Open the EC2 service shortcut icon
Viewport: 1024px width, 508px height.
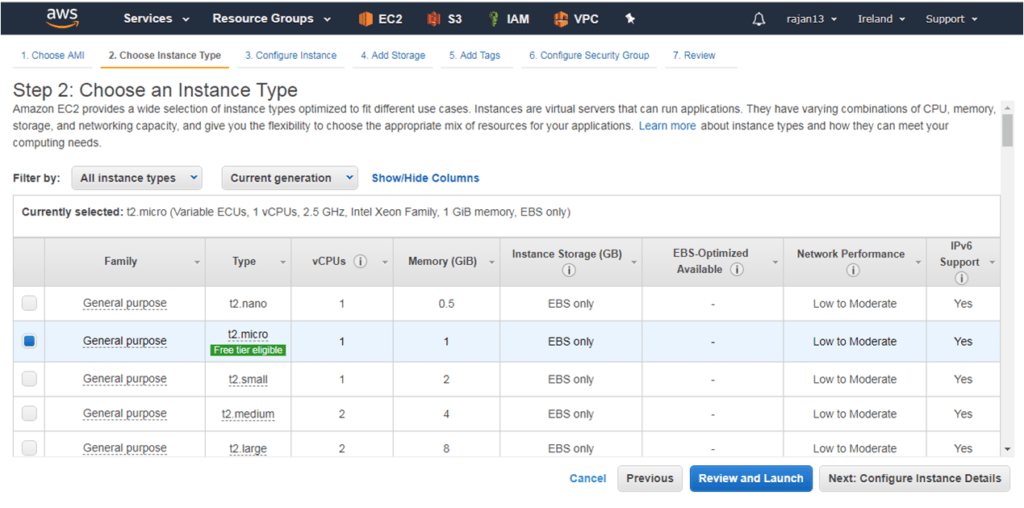click(366, 19)
